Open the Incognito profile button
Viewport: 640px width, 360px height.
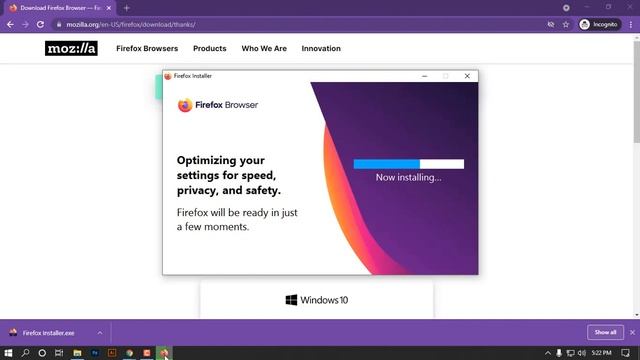tap(599, 24)
